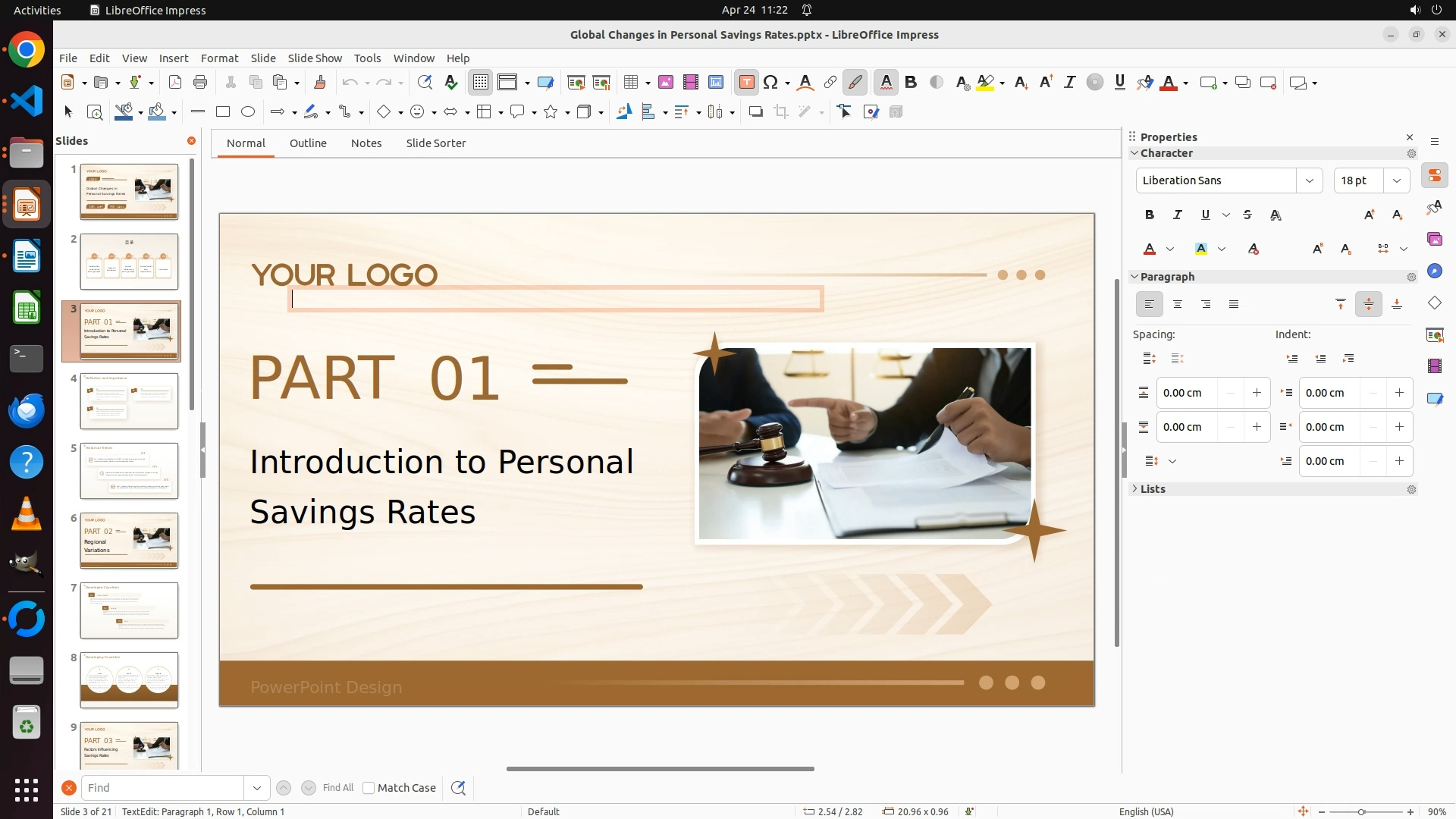
Task: Open the sidebar Gallery panel icon
Action: [1434, 240]
